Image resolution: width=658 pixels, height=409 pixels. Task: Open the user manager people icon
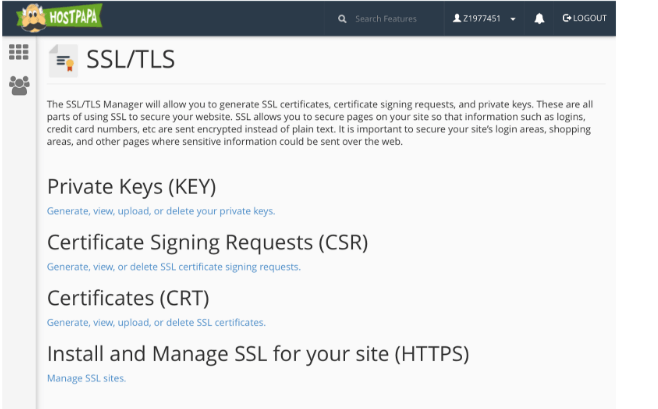[19, 86]
